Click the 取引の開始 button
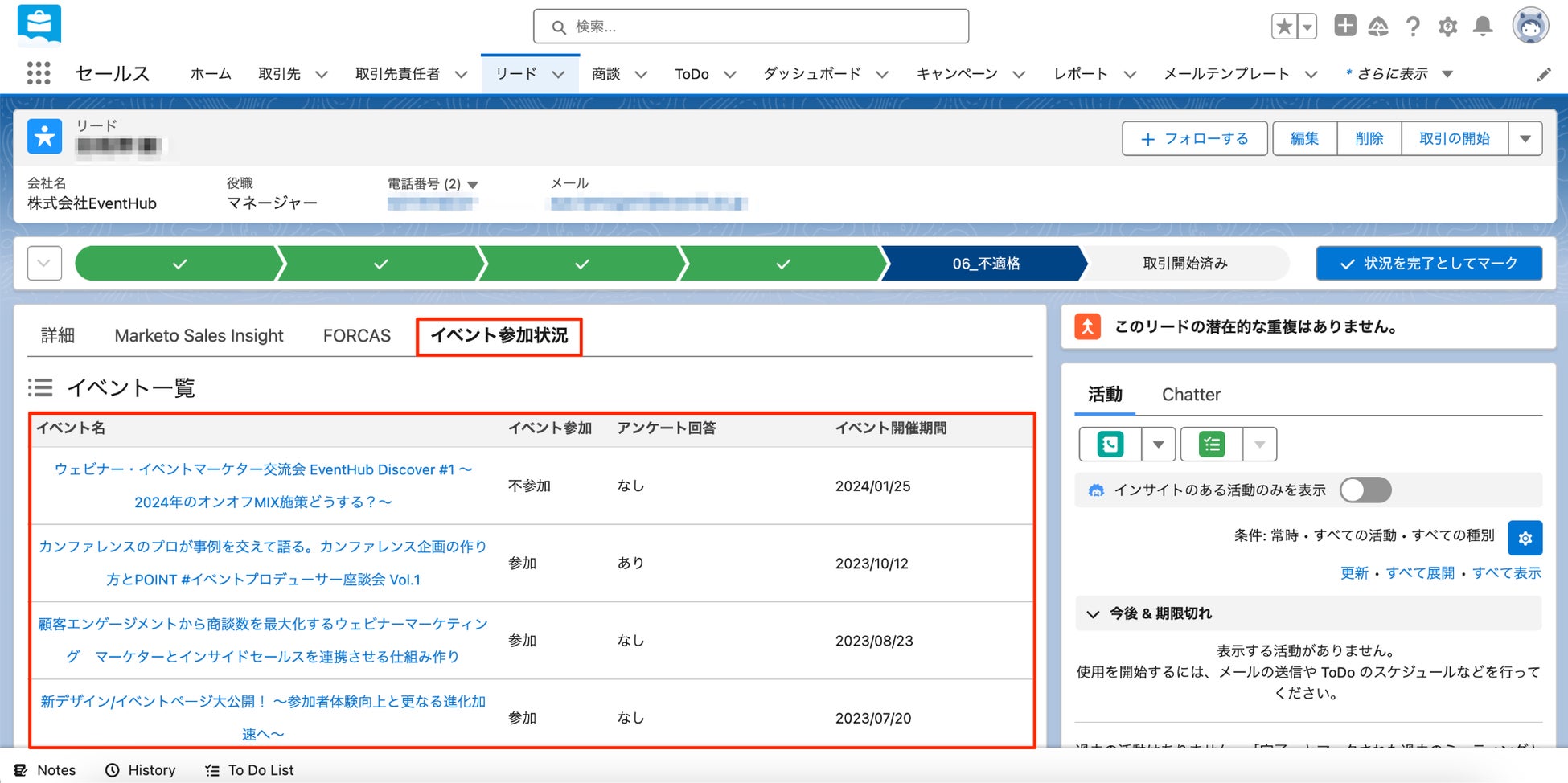Image resolution: width=1568 pixels, height=783 pixels. point(1455,138)
